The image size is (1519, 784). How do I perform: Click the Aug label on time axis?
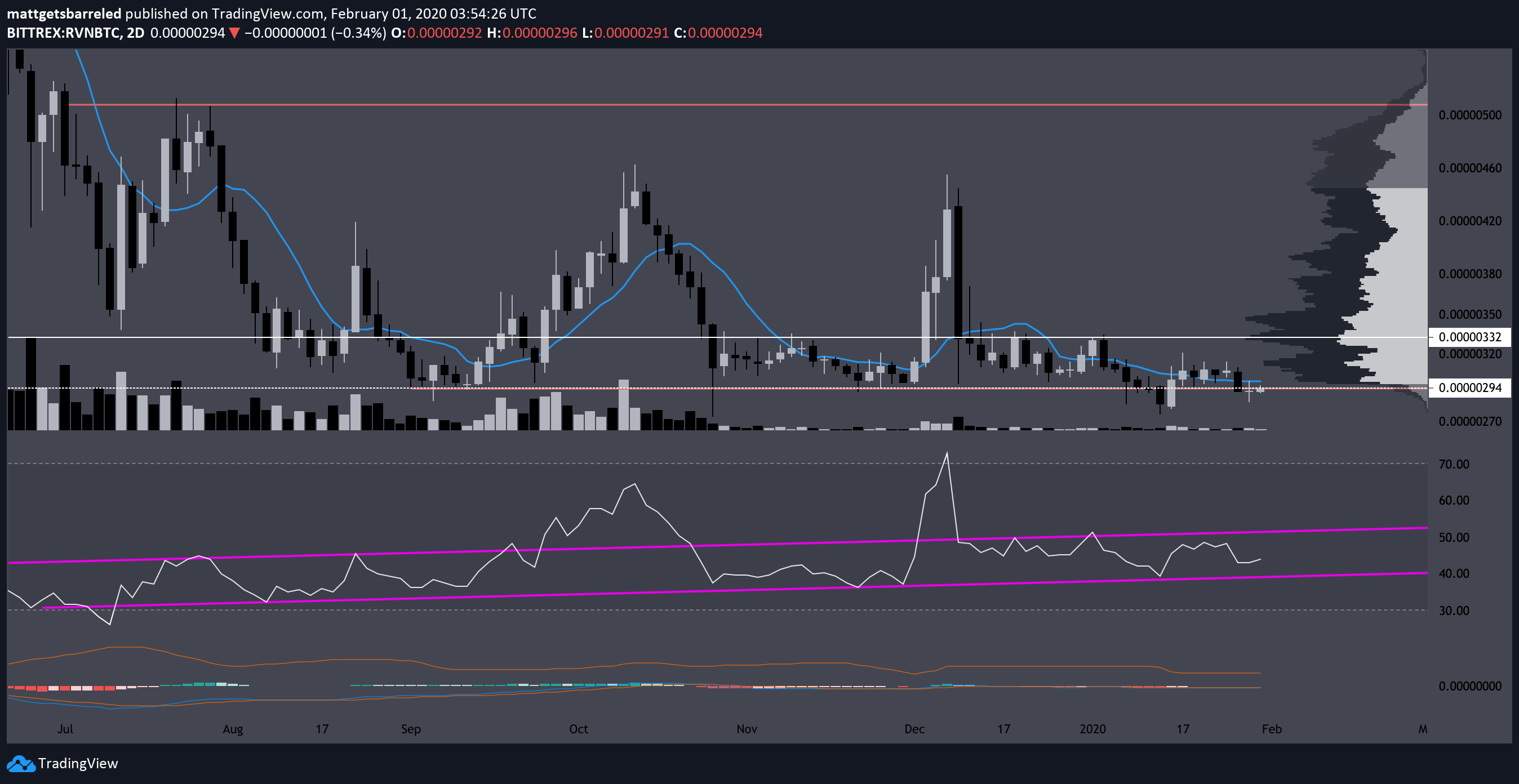233,729
